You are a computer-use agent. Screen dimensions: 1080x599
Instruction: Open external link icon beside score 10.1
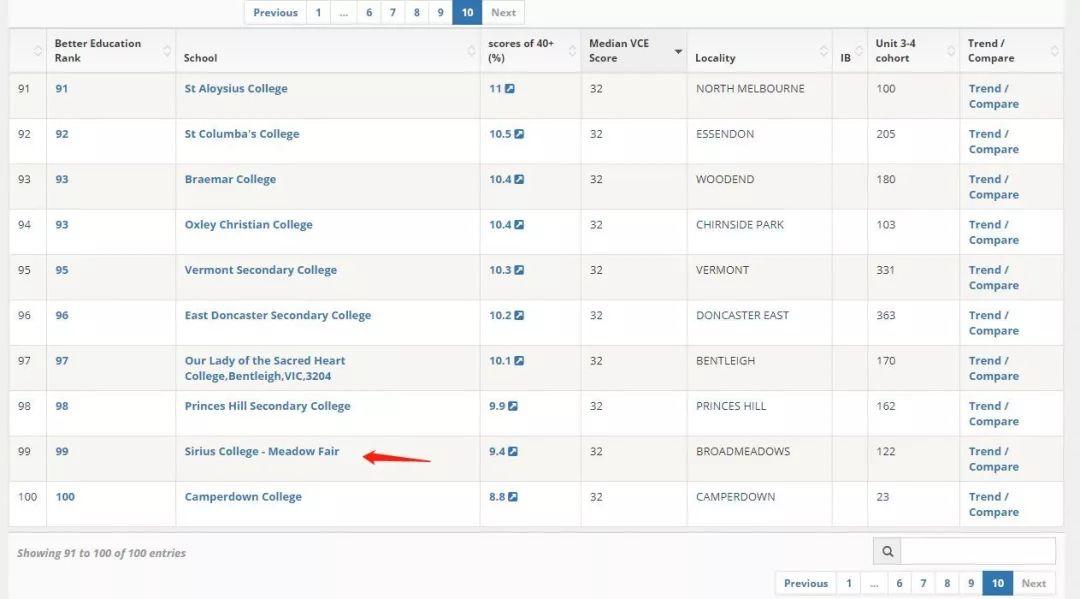(x=519, y=361)
